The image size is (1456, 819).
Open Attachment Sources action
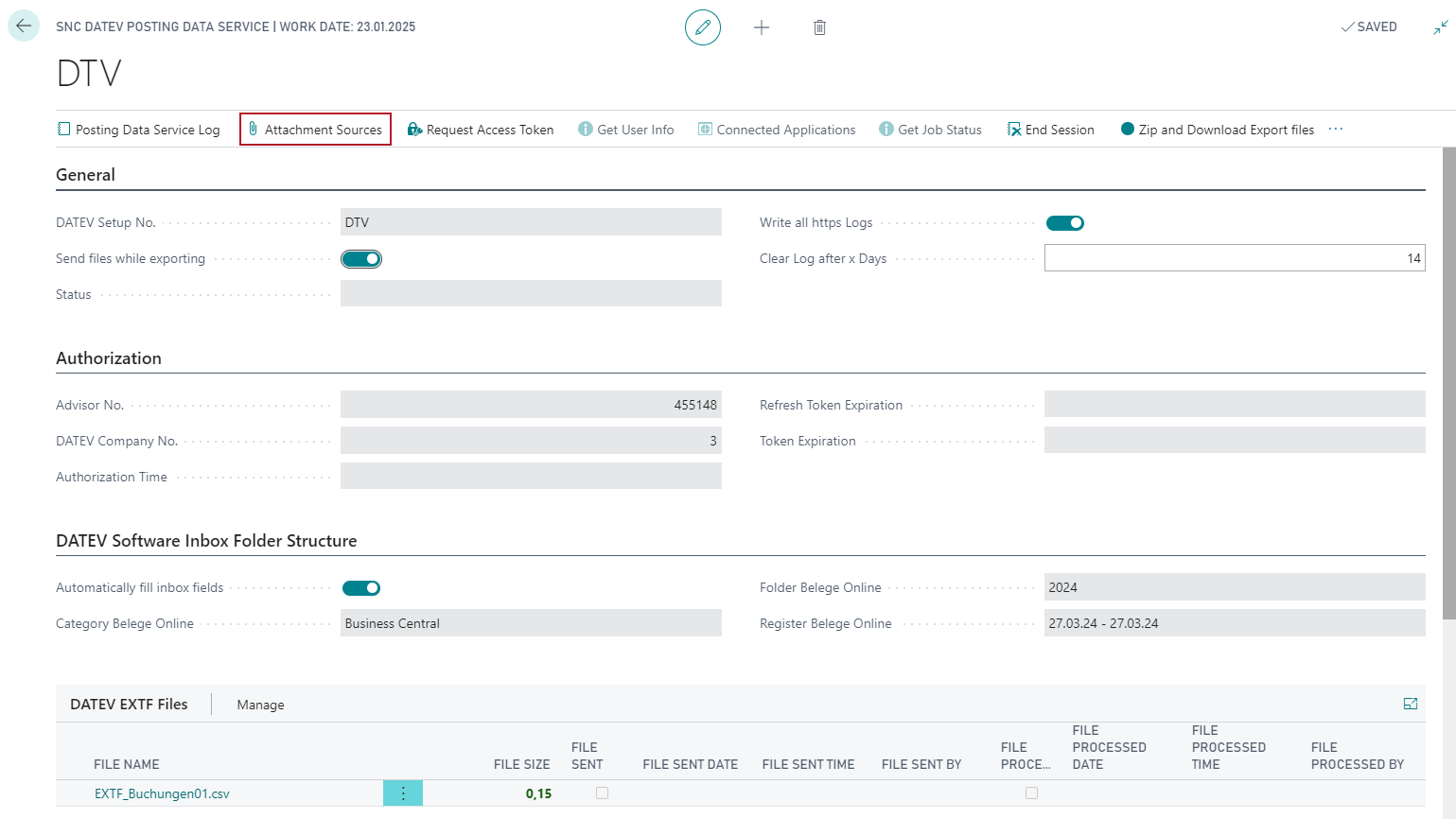click(315, 130)
